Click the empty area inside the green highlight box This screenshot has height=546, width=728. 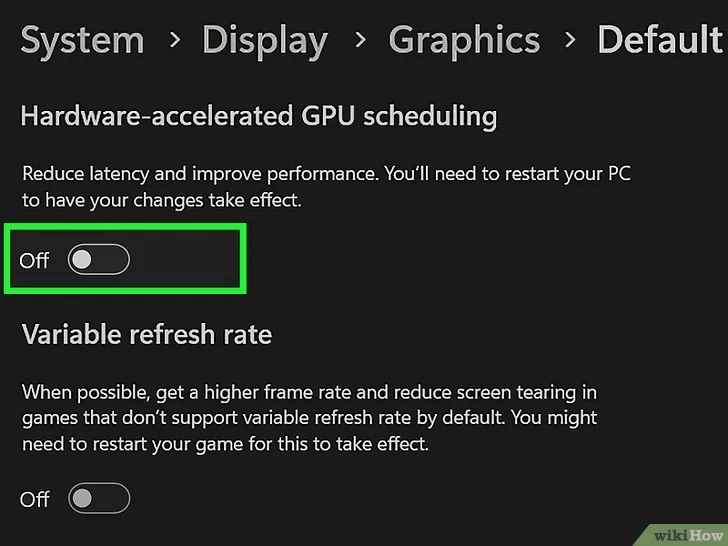190,261
